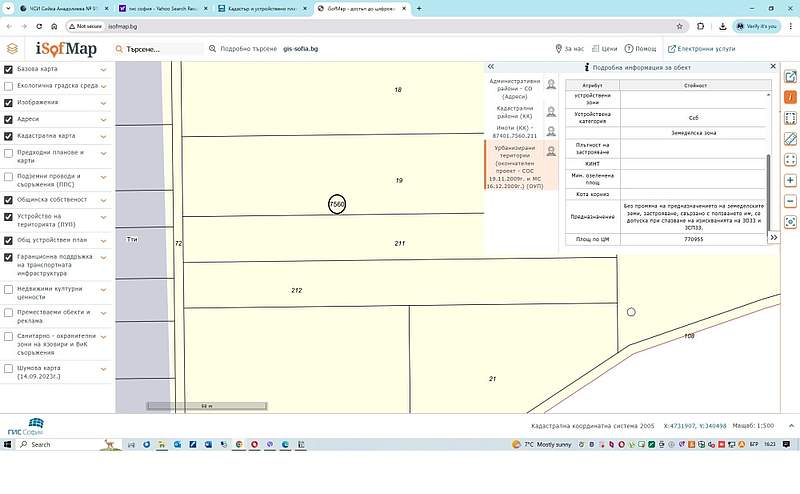This screenshot has width=800, height=494.
Task: Activate the orange object info tool
Action: coord(790,97)
